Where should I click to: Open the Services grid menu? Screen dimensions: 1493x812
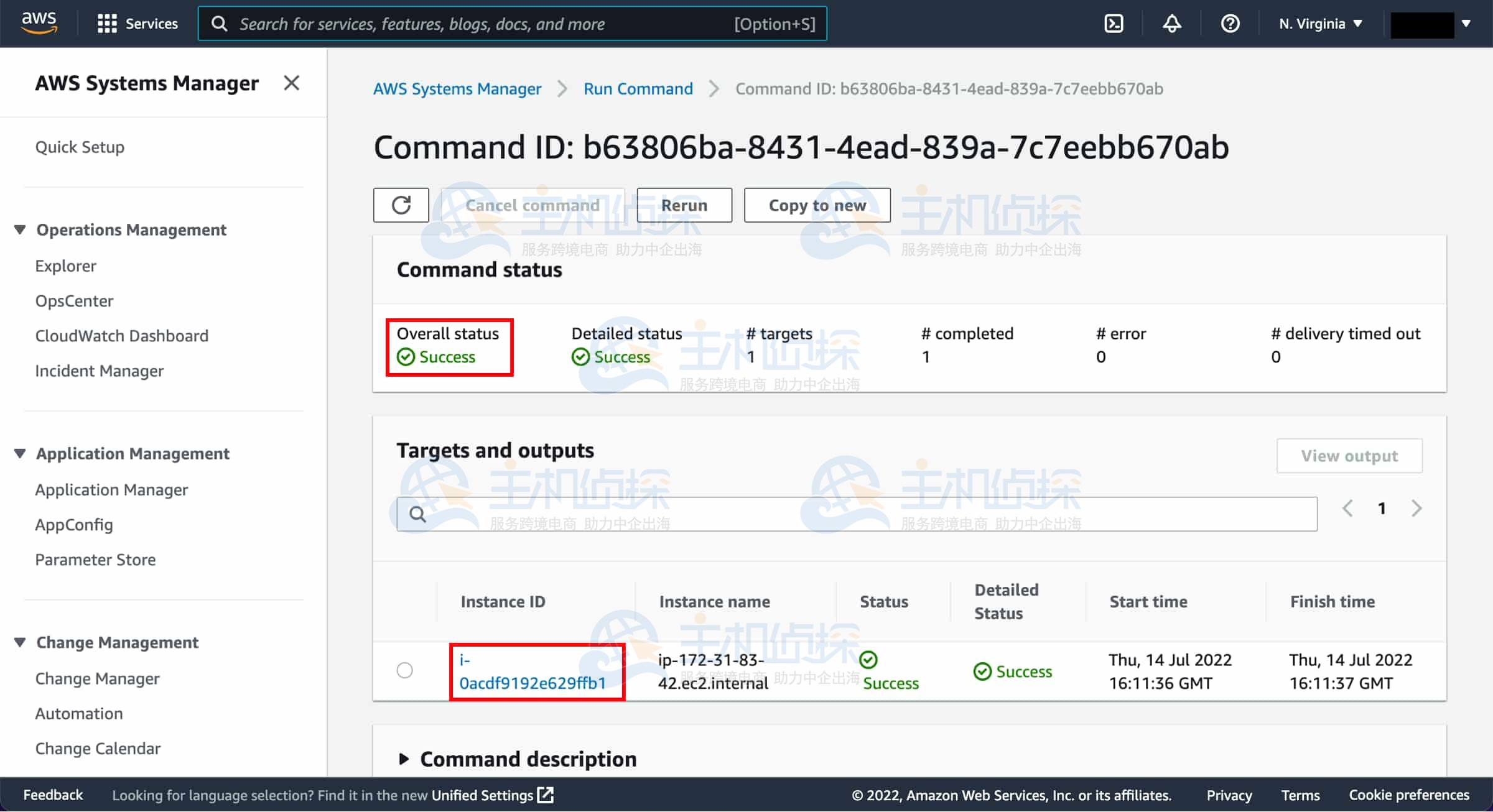point(137,24)
